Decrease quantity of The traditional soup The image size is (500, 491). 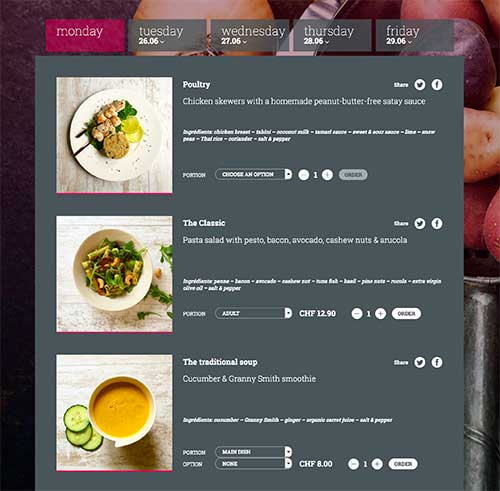(353, 464)
